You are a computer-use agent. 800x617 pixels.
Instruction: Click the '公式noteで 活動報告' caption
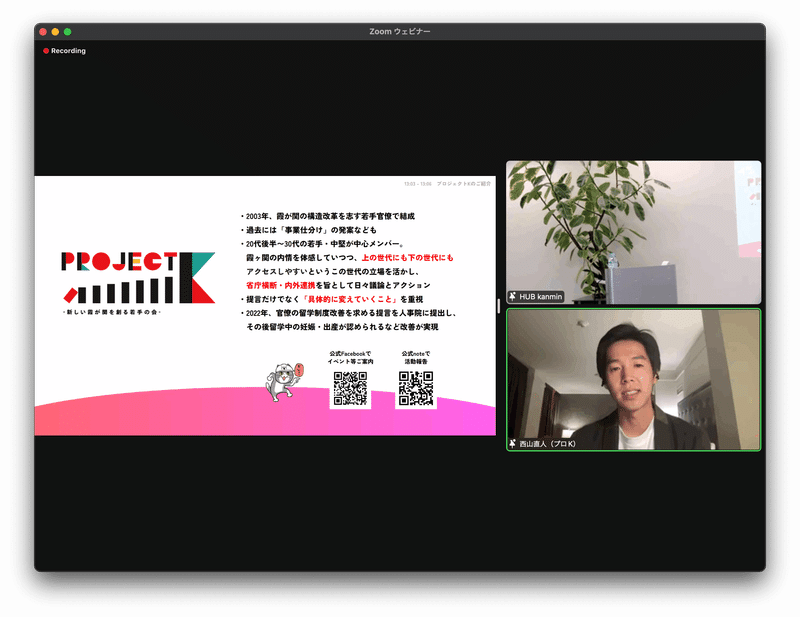pos(416,357)
